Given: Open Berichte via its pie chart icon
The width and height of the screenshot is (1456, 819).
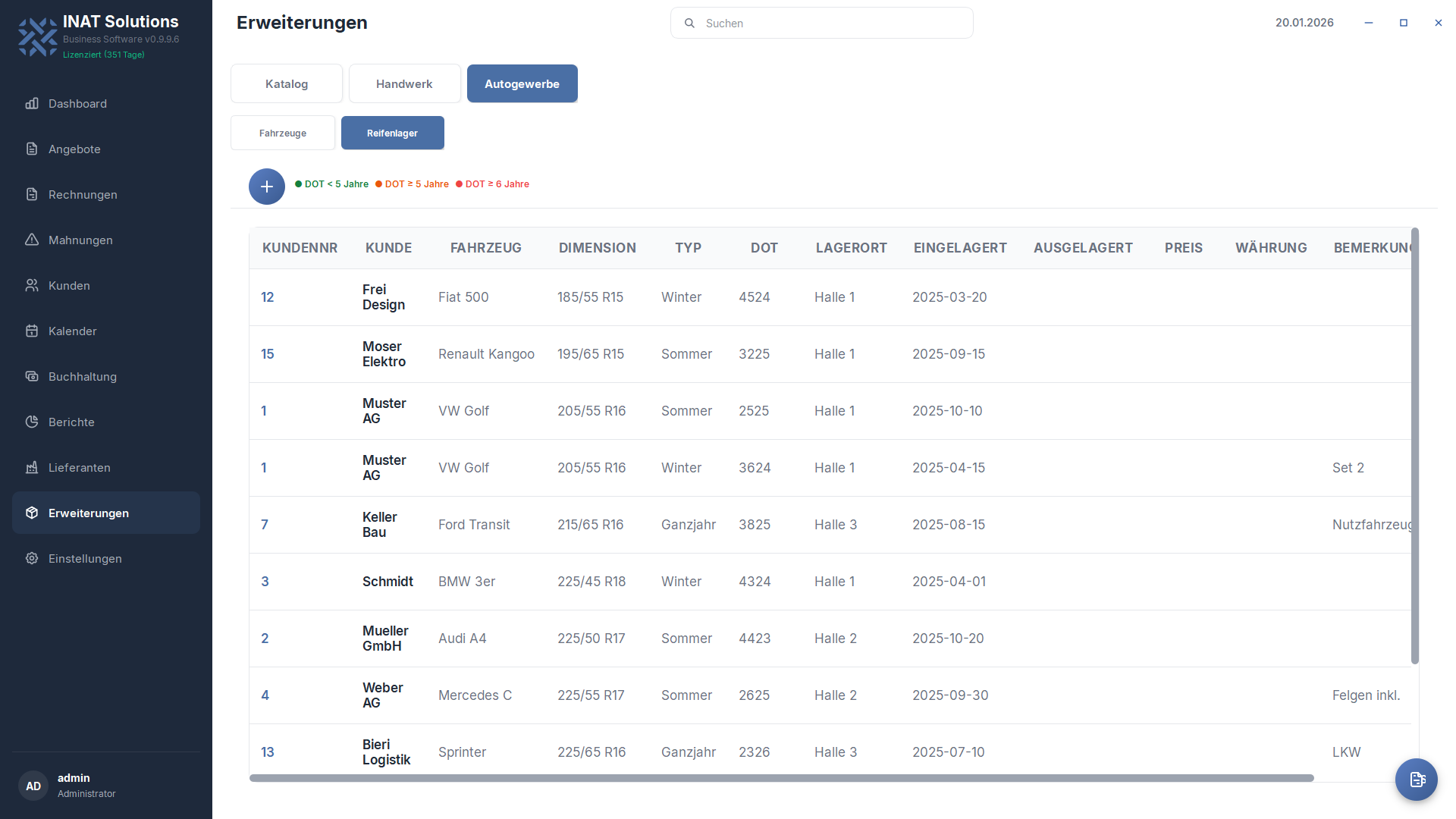Looking at the screenshot, I should [32, 422].
